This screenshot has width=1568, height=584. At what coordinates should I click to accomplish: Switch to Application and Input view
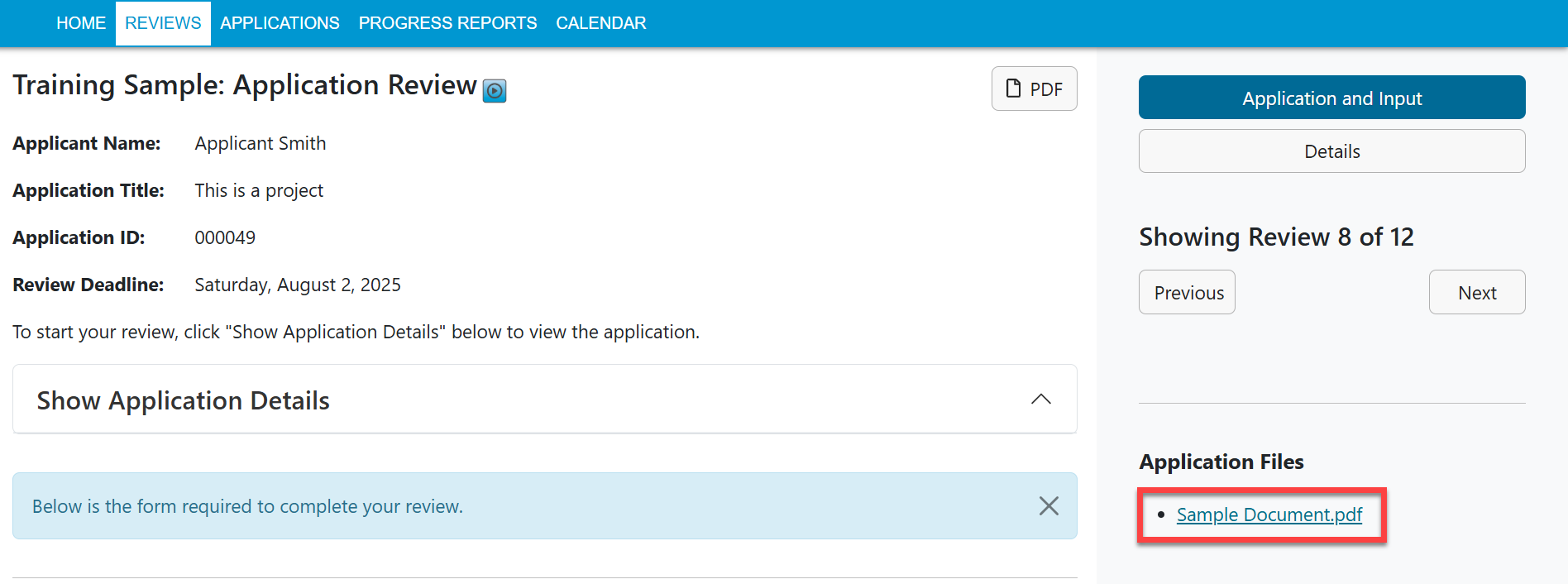click(1331, 98)
